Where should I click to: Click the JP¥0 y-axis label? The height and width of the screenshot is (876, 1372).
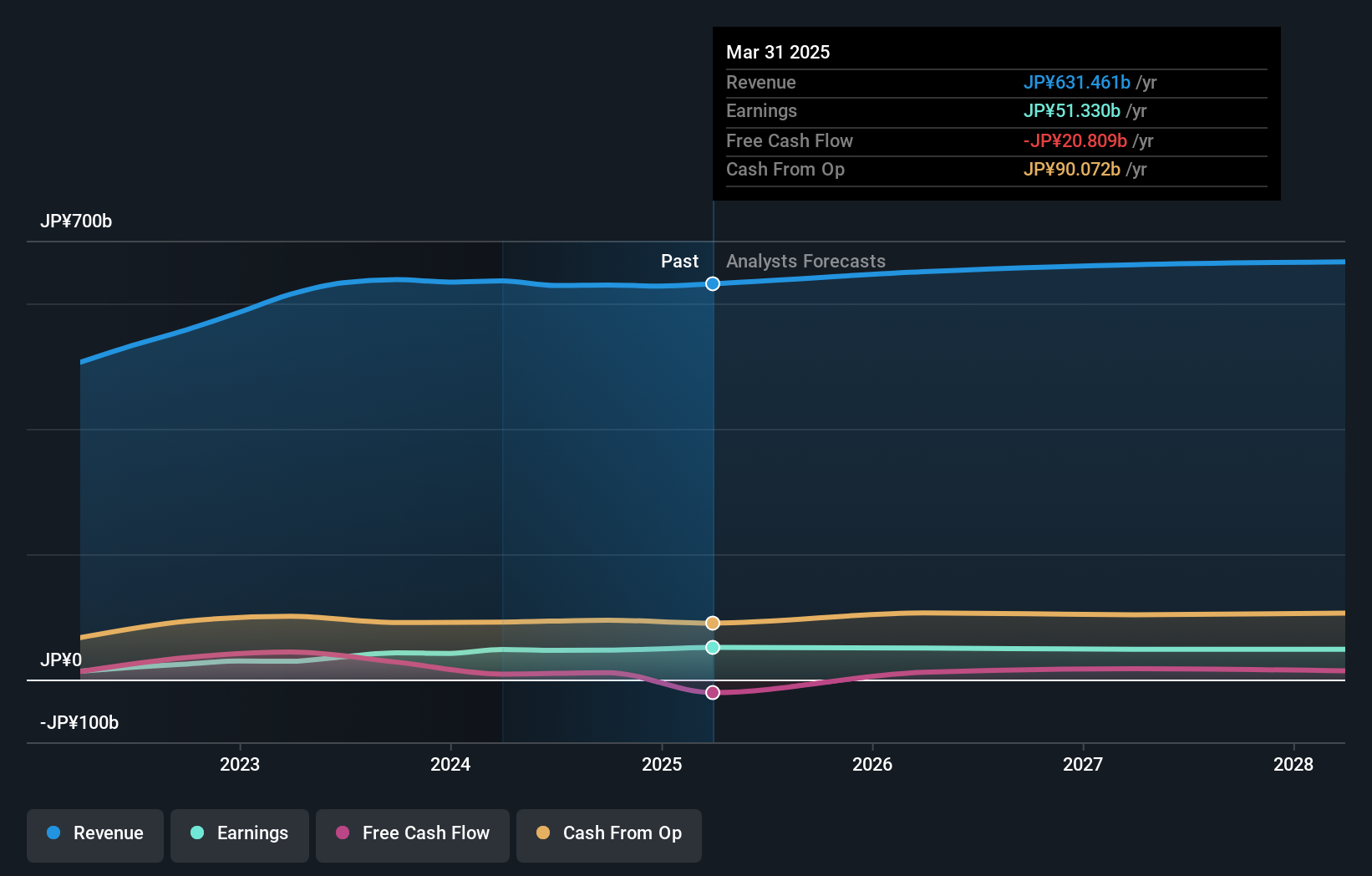point(61,660)
